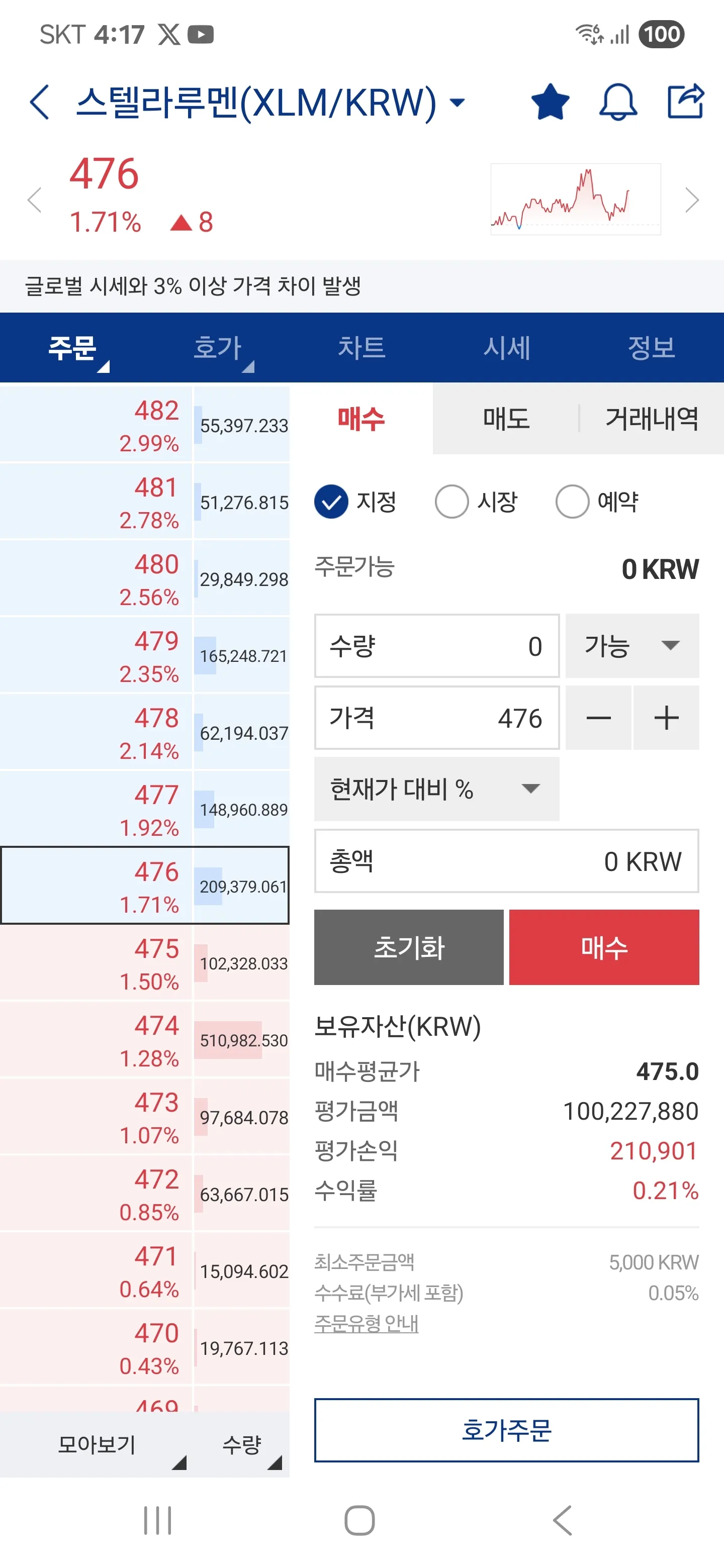Open the coin selector dropdown arrow
The image size is (724, 1568).
[x=458, y=102]
